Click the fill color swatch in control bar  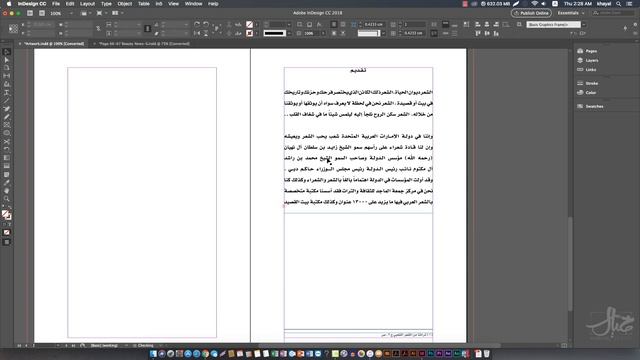(x=249, y=24)
